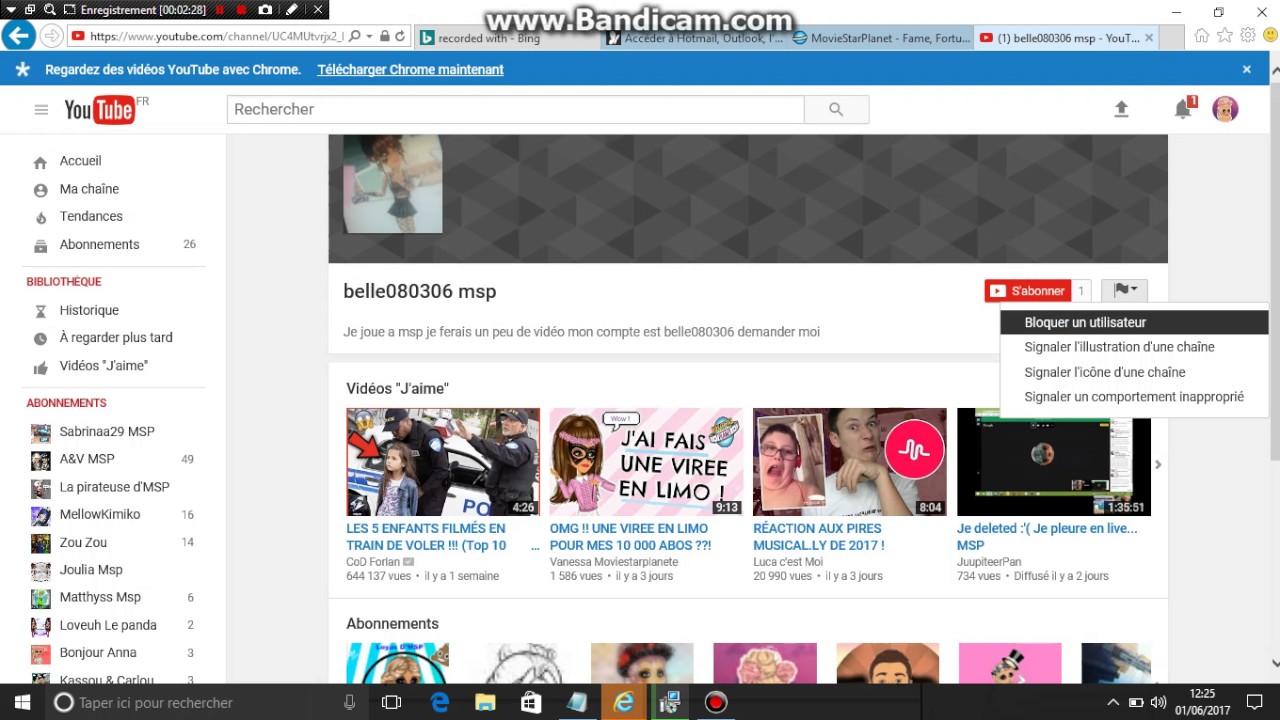The width and height of the screenshot is (1280, 720).
Task: Open Task View on taskbar
Action: (391, 702)
